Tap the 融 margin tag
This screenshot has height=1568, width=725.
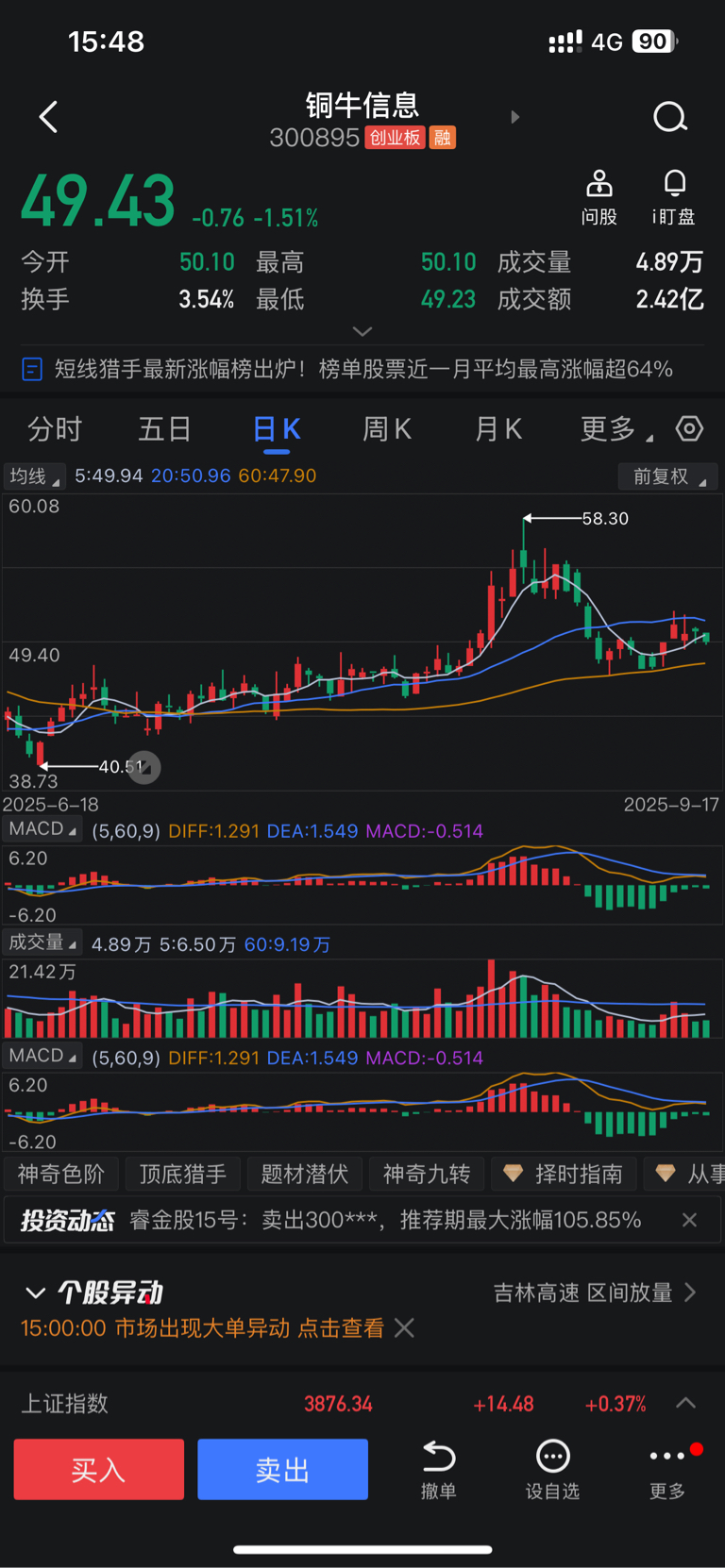[443, 138]
